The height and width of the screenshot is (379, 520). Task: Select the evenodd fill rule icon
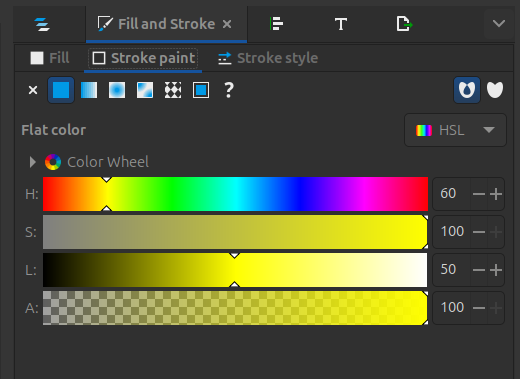[x=467, y=90]
